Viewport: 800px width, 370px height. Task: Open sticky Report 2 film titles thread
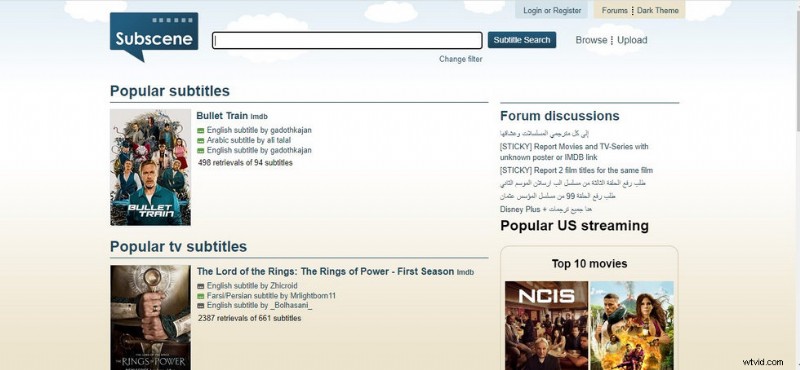[x=577, y=170]
